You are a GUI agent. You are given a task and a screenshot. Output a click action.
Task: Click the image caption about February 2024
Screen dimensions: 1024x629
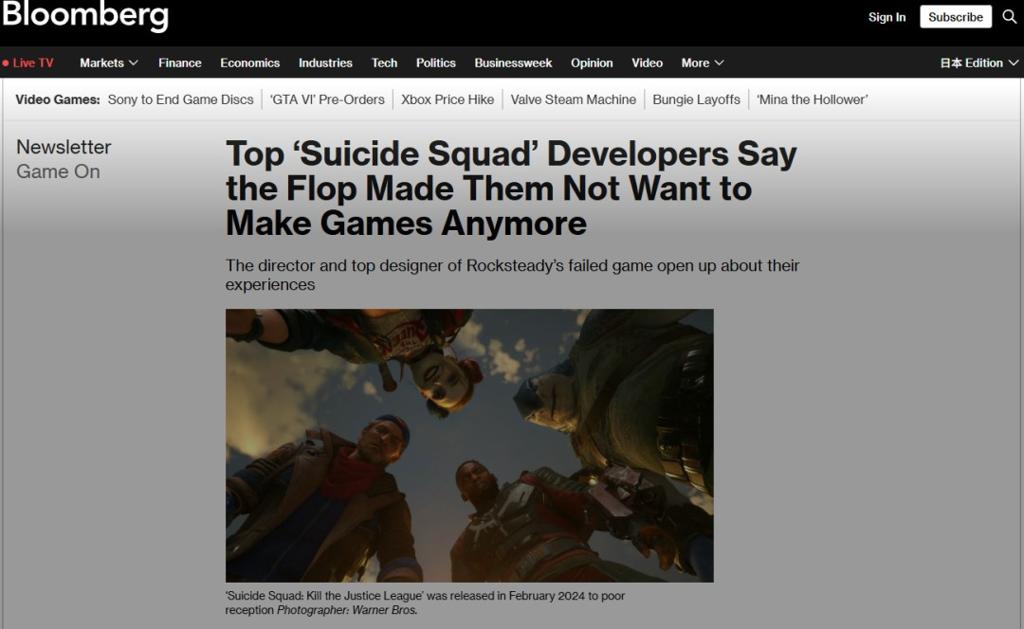click(x=425, y=602)
